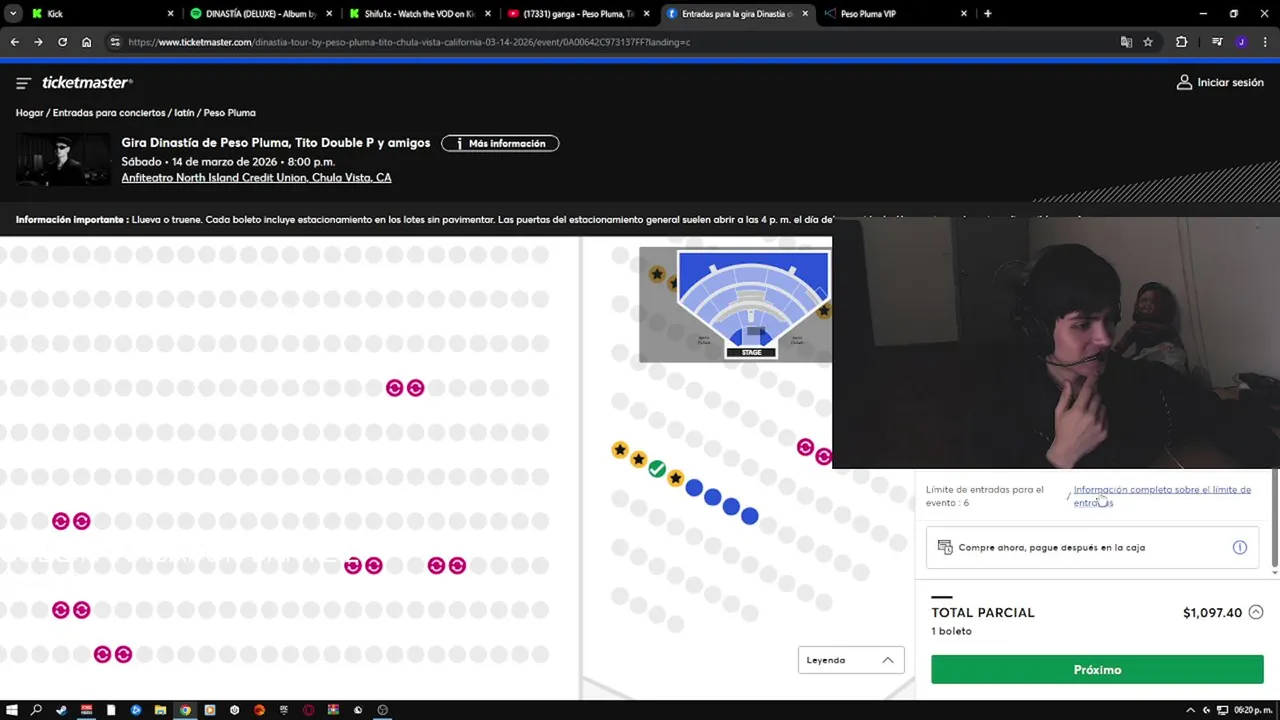Click the event artist thumbnail image
This screenshot has height=720, width=1280.
pos(63,160)
